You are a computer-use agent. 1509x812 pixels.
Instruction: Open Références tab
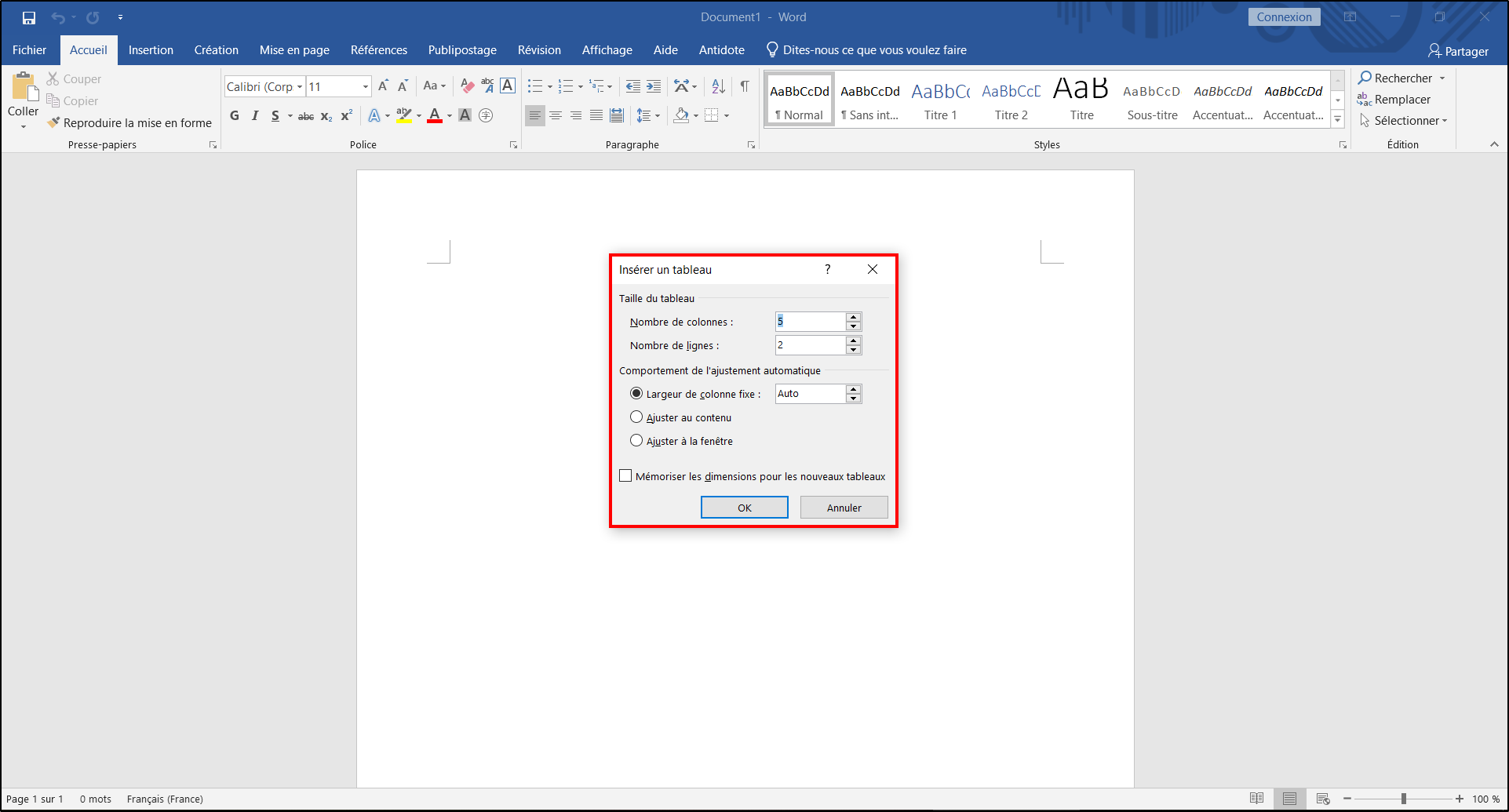[x=379, y=50]
